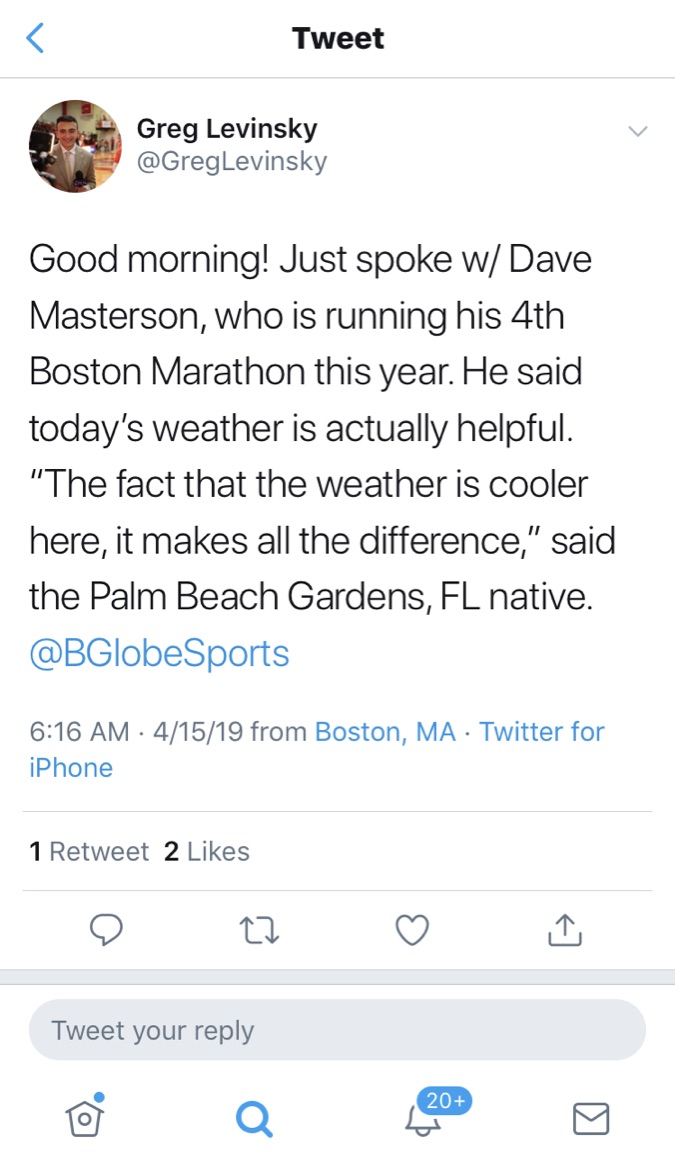Expand tweet options chevron menu

637,132
